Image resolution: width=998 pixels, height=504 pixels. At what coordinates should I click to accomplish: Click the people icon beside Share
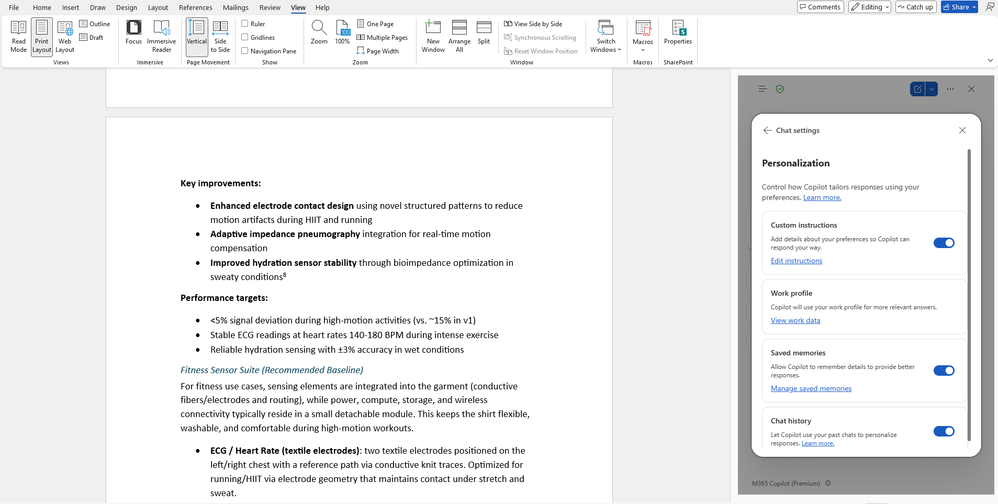pos(989,7)
